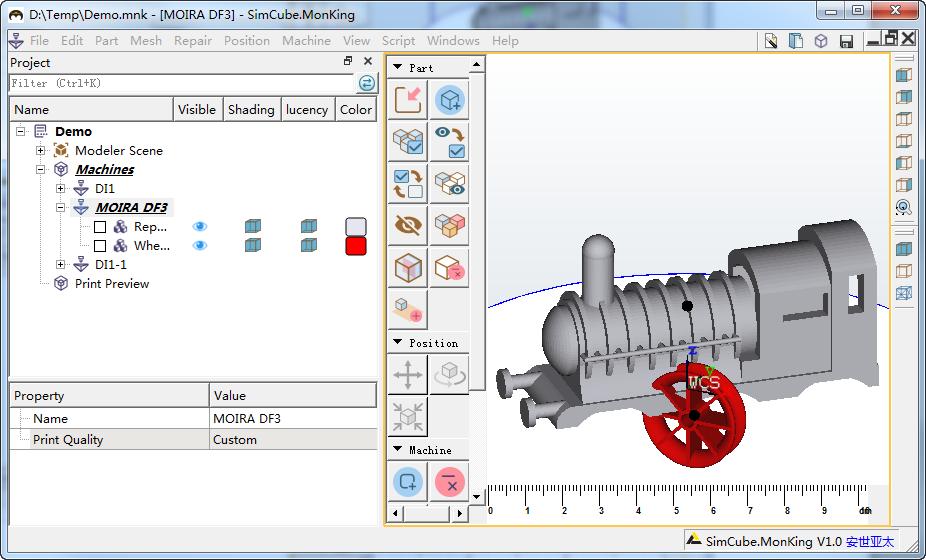Viewport: 926px width, 560px height.
Task: Open the Help menu
Action: (505, 41)
